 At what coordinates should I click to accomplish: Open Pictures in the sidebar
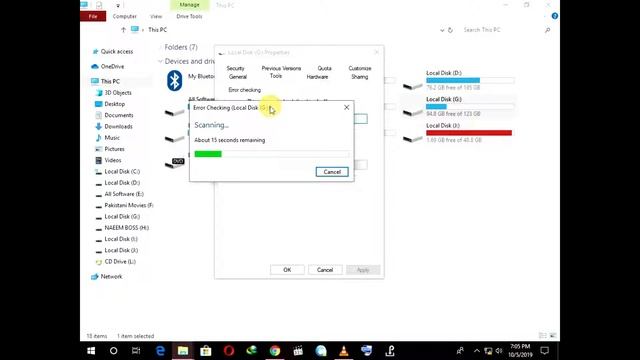coord(114,149)
